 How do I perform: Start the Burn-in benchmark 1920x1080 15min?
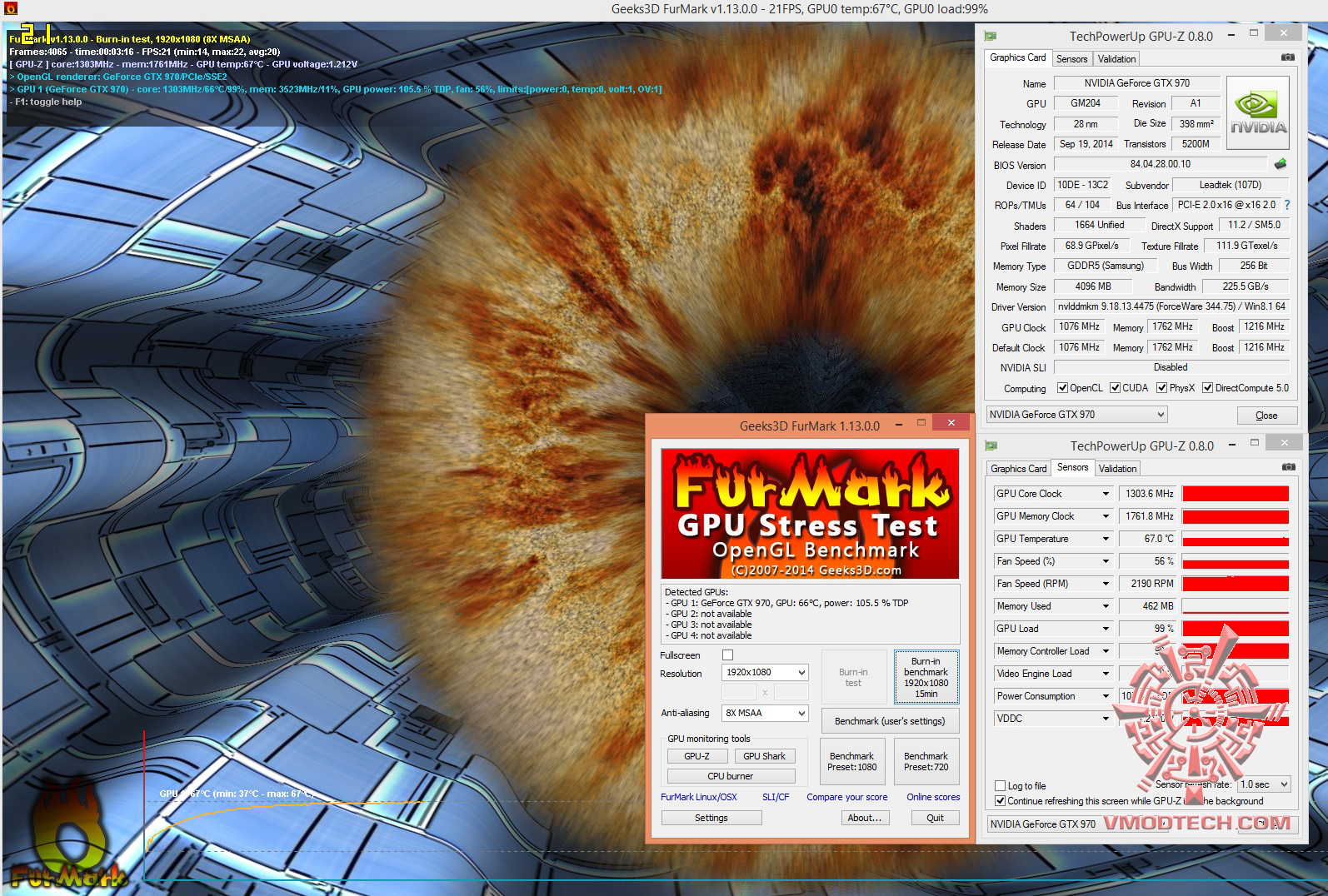[926, 677]
